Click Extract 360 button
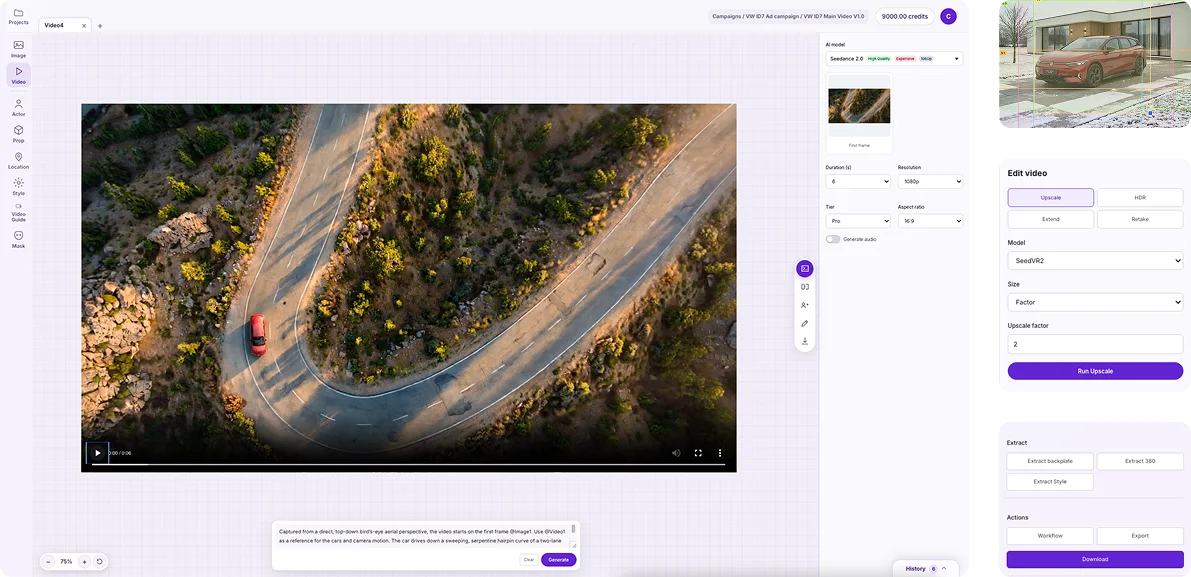This screenshot has height=577, width=1191. coord(1140,461)
